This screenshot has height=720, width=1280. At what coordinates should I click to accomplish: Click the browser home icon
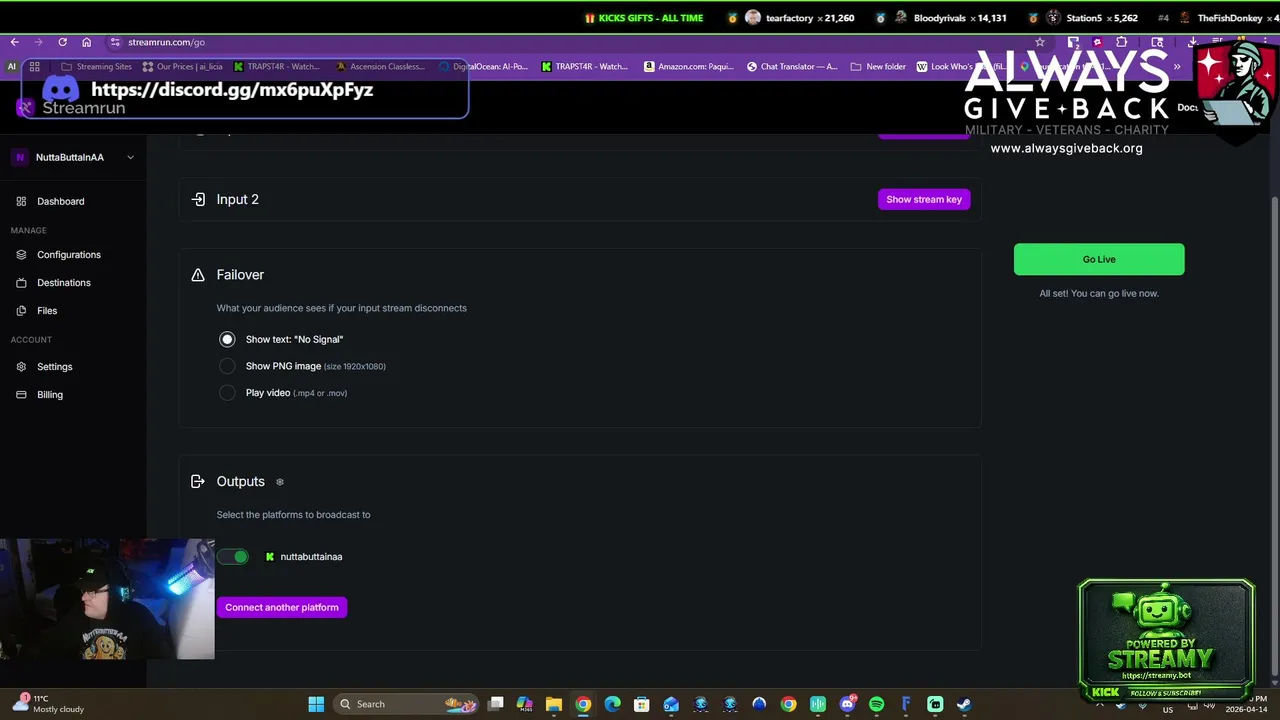point(86,42)
